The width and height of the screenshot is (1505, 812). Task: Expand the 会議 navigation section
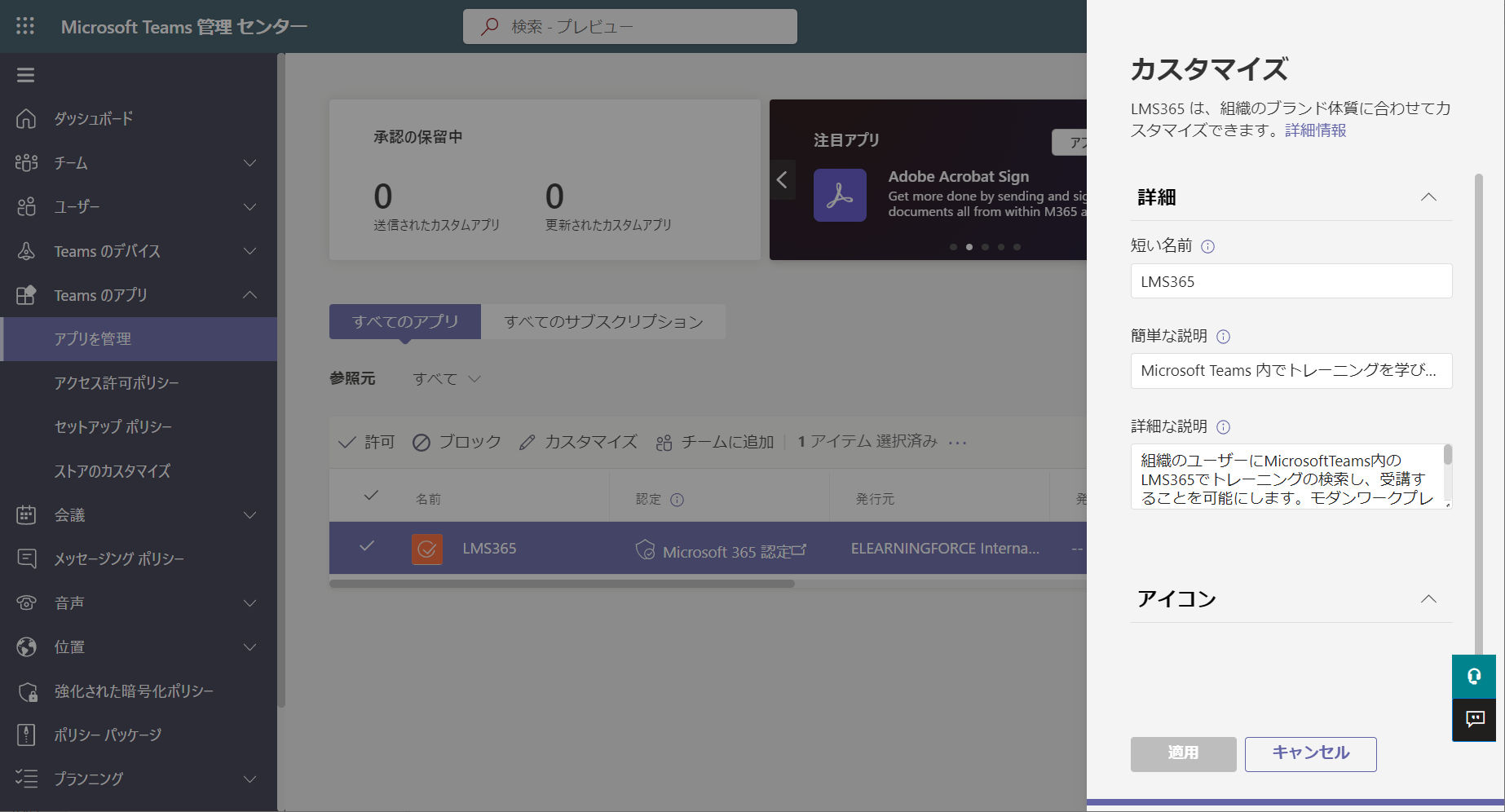coord(250,515)
